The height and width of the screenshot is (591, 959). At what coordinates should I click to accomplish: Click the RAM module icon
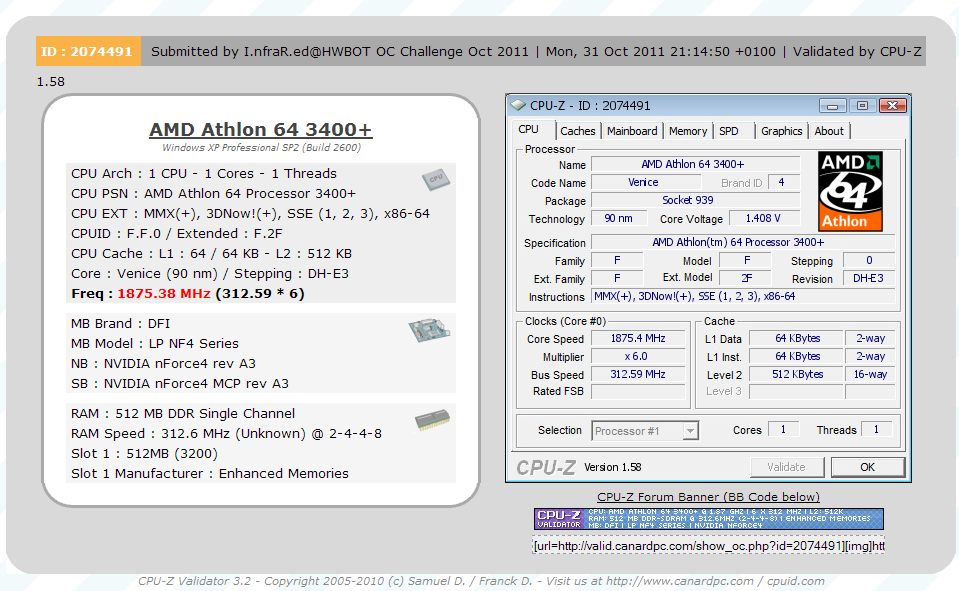tap(432, 420)
